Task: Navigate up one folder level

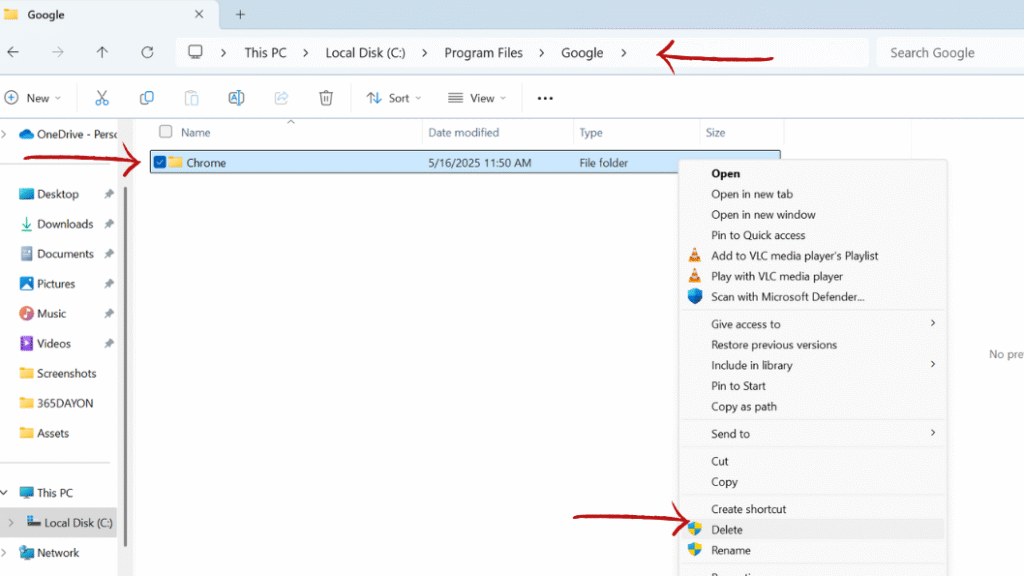Action: (x=102, y=52)
